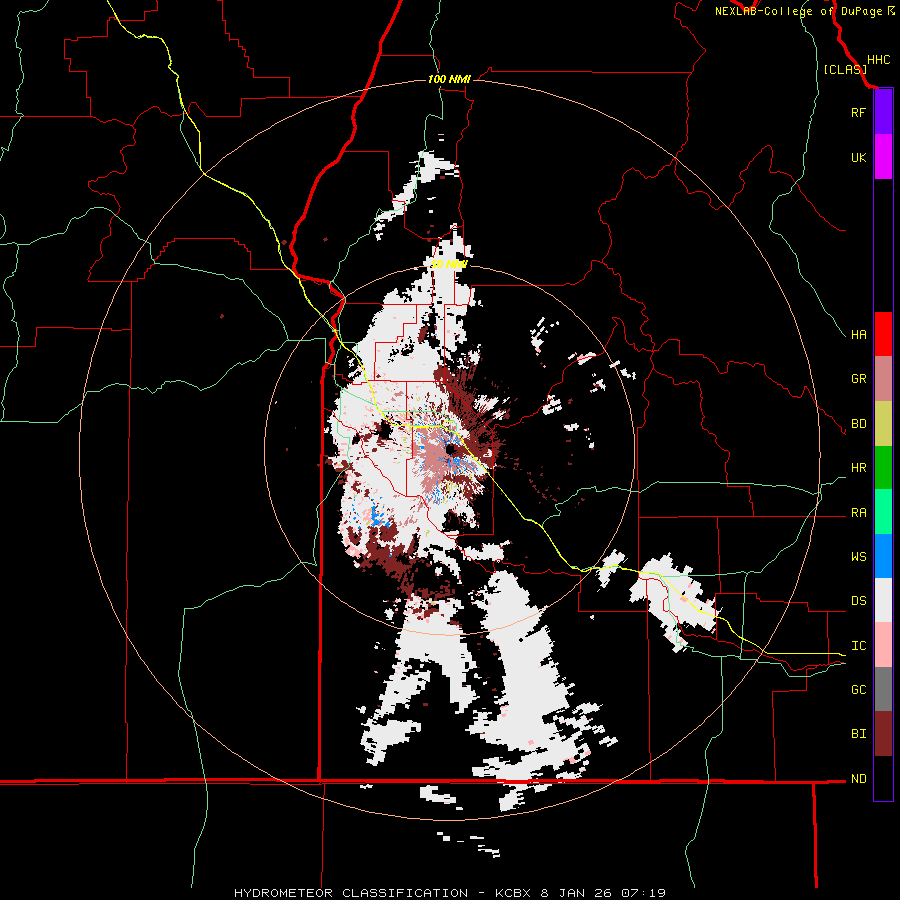Image resolution: width=900 pixels, height=900 pixels.
Task: Pick the dark green HR legend swatch
Action: 883,468
